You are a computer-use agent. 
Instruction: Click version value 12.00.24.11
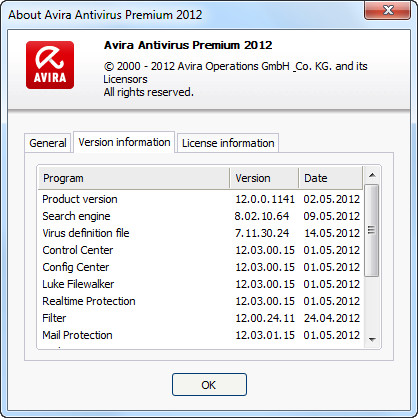tap(265, 318)
